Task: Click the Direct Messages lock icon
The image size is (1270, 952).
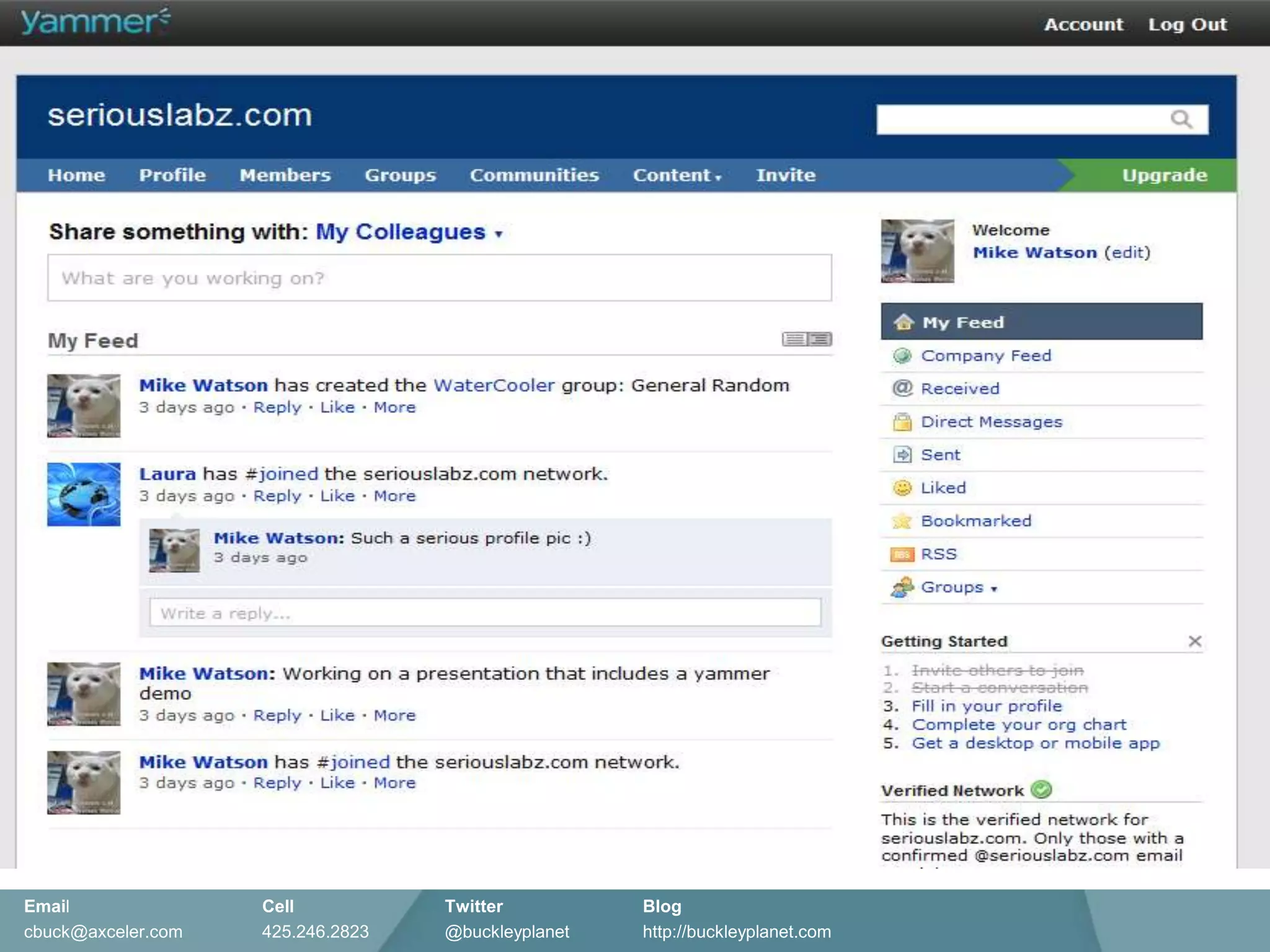Action: point(902,422)
